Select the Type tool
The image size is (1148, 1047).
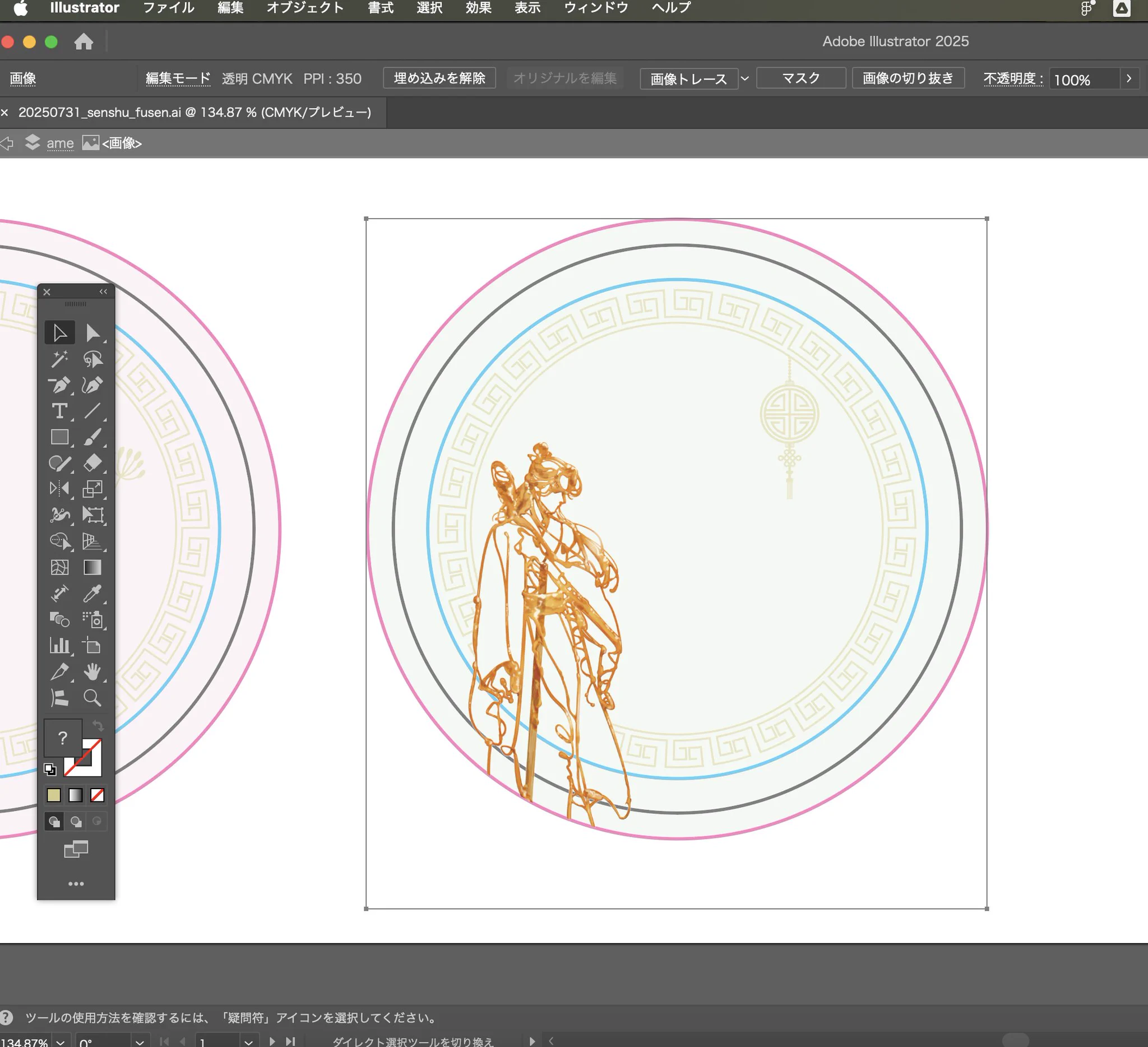(x=59, y=411)
